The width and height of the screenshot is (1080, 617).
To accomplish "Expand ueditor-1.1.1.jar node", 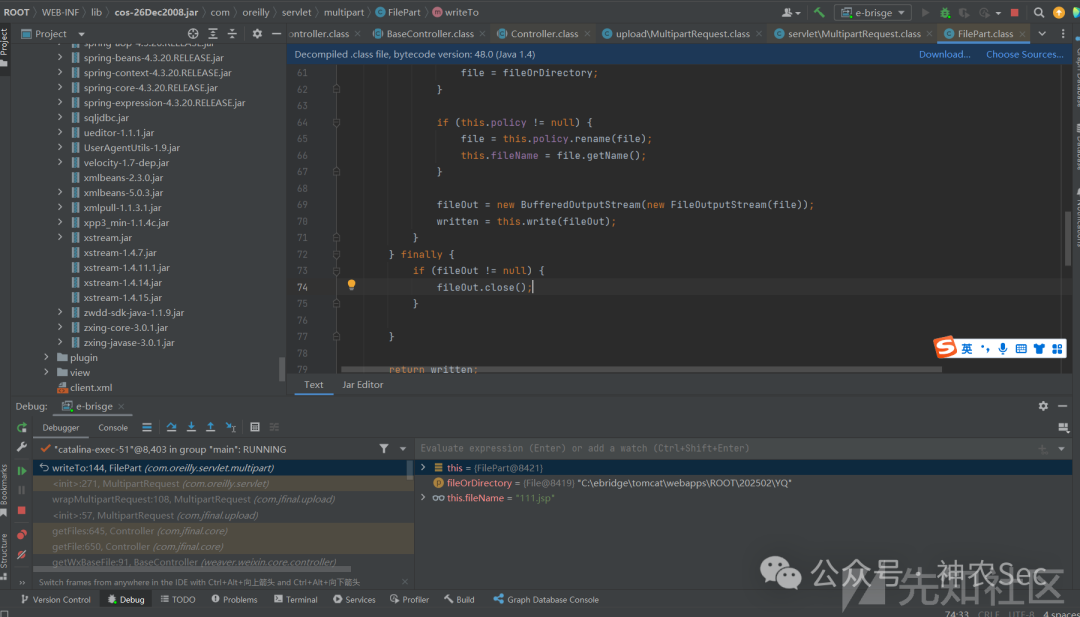I will [x=61, y=133].
